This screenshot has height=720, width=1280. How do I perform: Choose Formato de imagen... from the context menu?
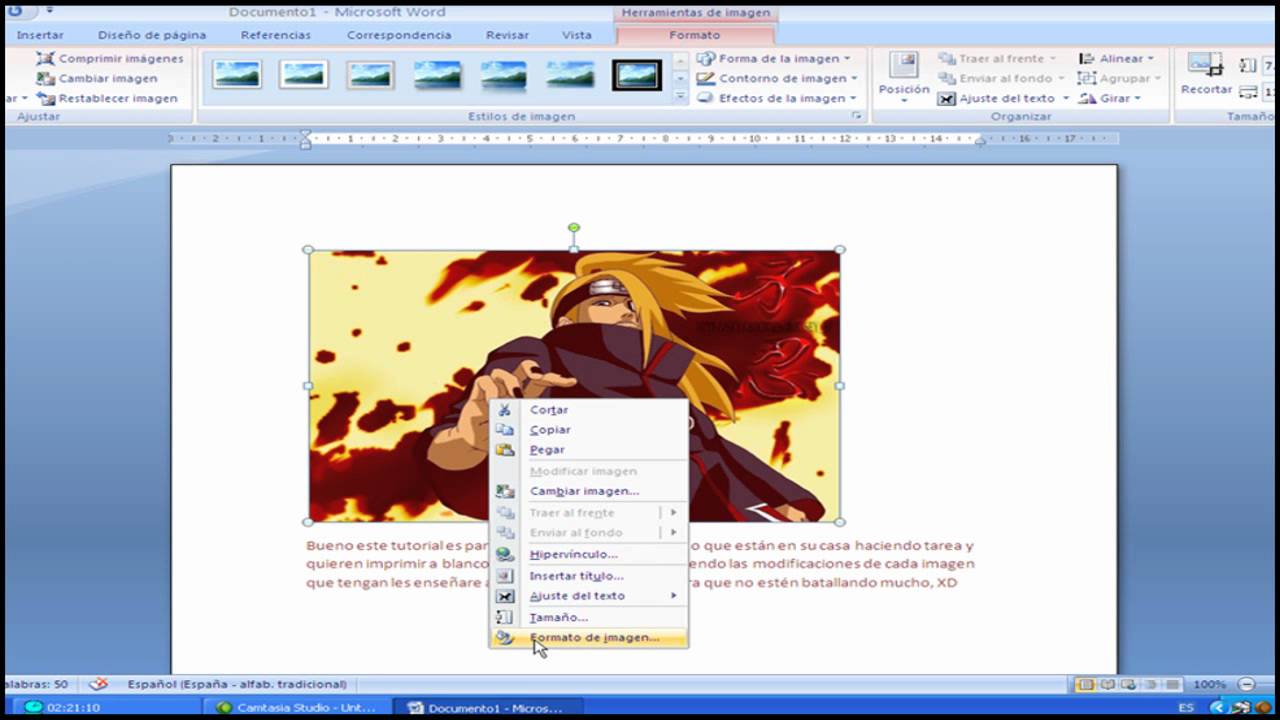[x=588, y=638]
